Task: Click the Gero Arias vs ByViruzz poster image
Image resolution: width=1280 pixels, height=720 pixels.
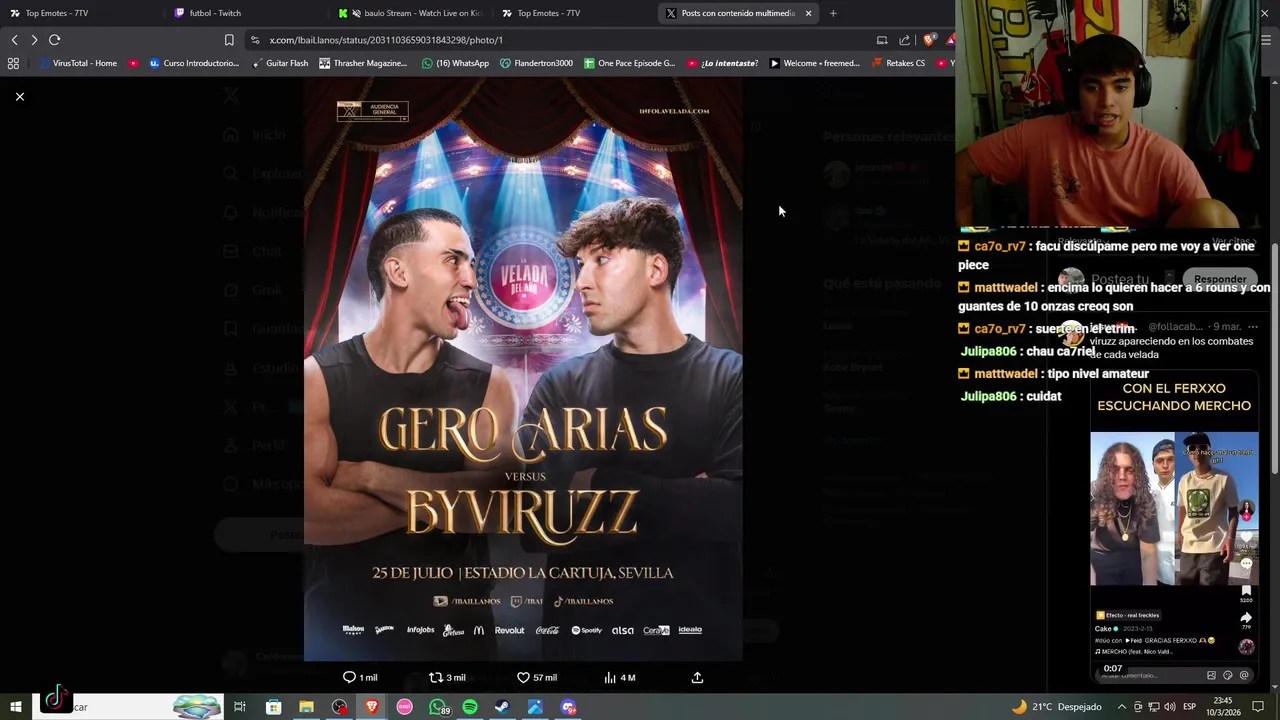Action: 523,371
